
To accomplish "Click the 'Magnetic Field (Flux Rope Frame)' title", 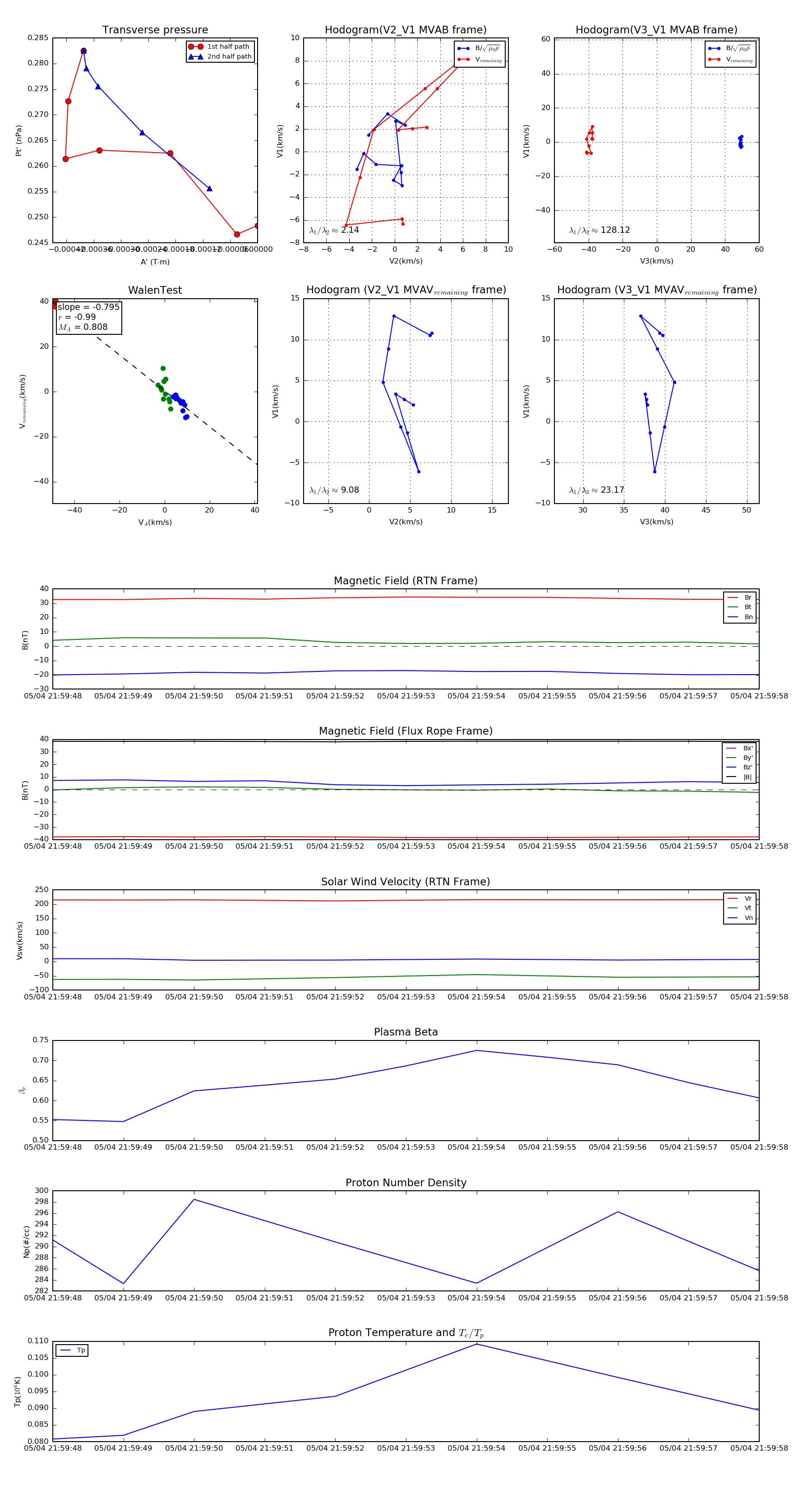I will tap(406, 731).
